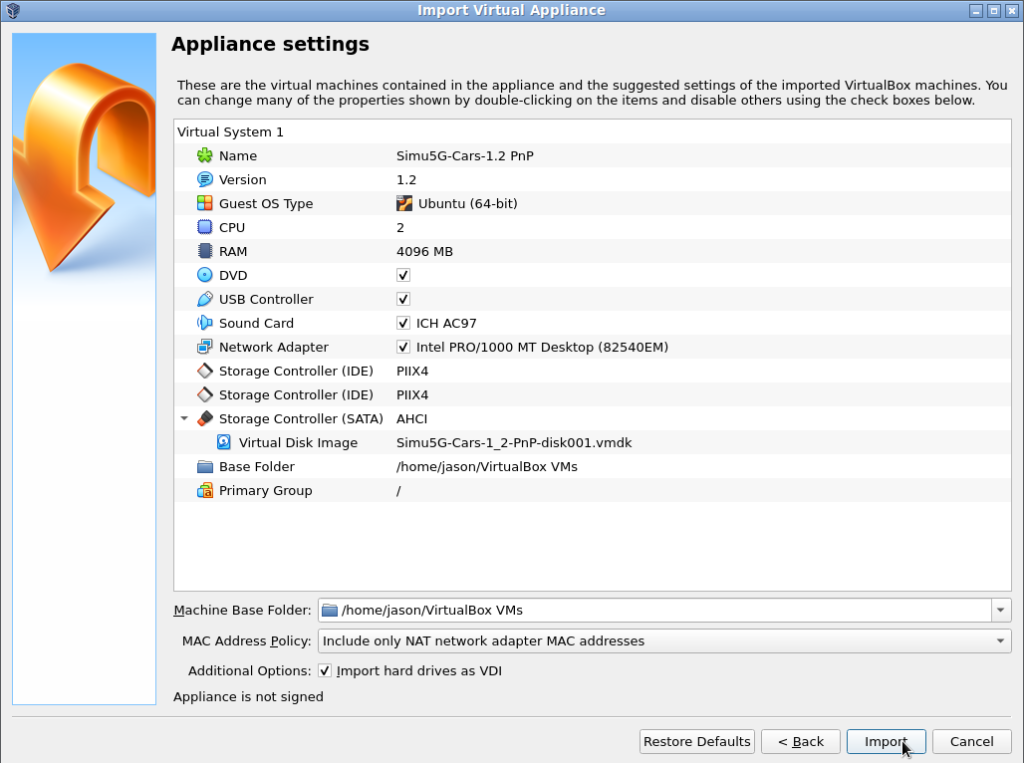Select the Base Folder path value
This screenshot has width=1024, height=763.
(486, 467)
